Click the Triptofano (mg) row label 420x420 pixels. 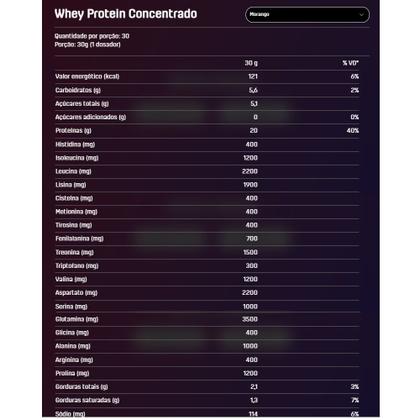77,266
